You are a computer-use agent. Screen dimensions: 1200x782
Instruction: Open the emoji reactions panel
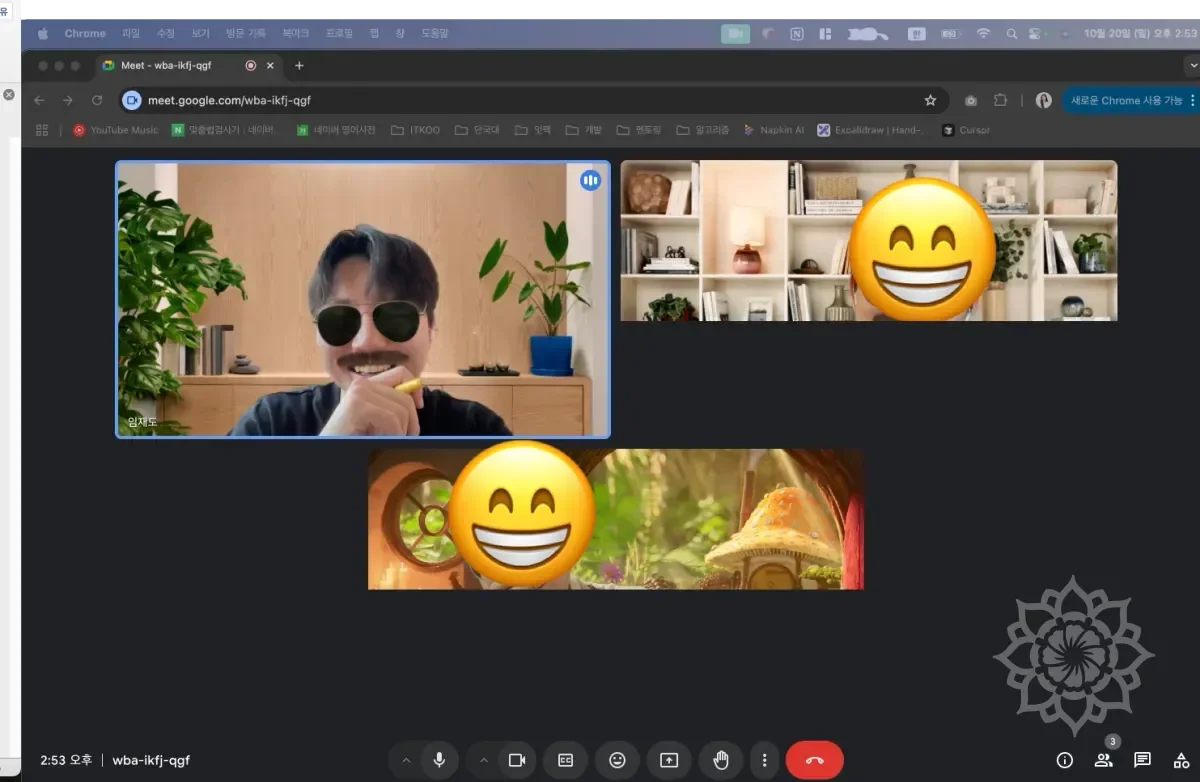coord(617,760)
